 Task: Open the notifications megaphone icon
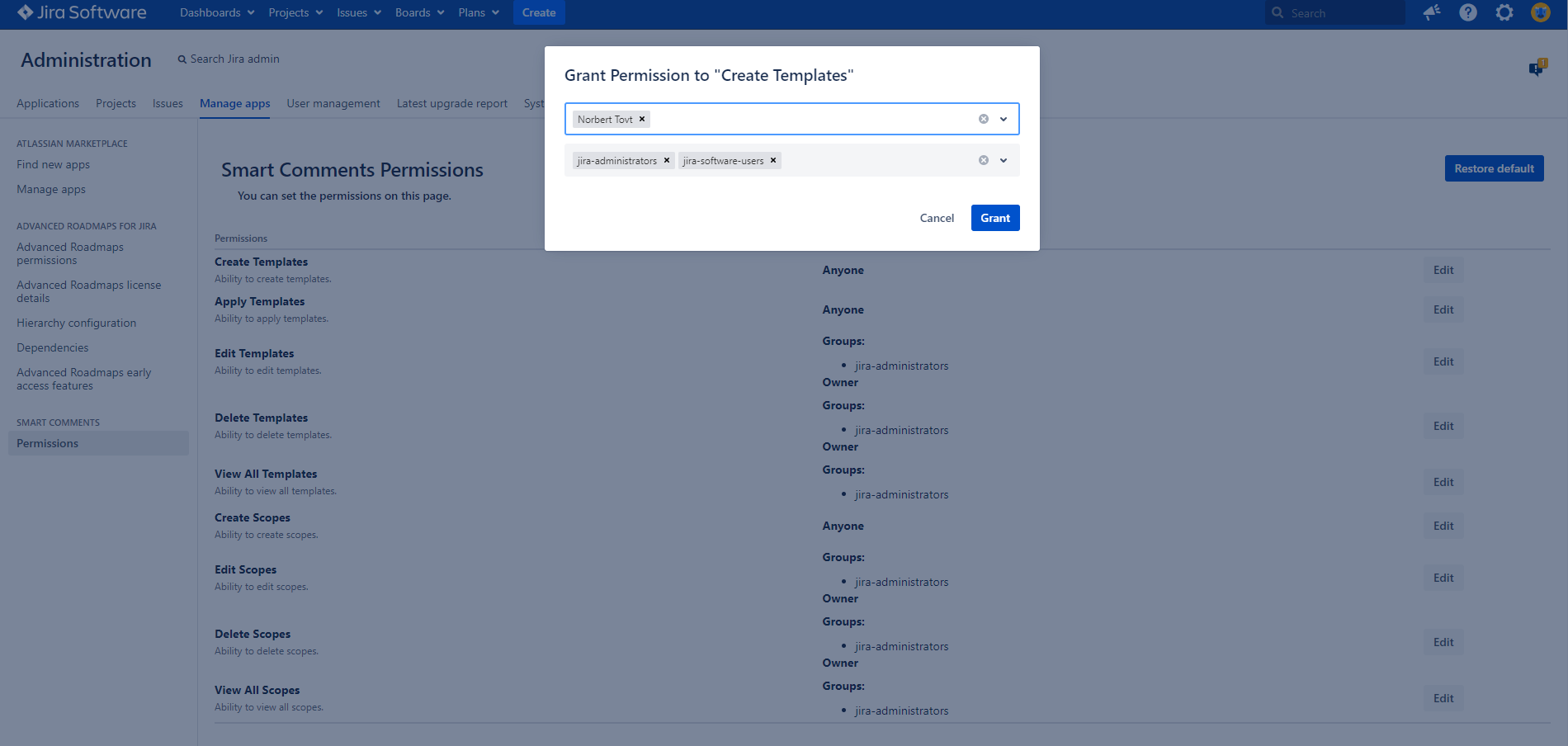(1432, 12)
